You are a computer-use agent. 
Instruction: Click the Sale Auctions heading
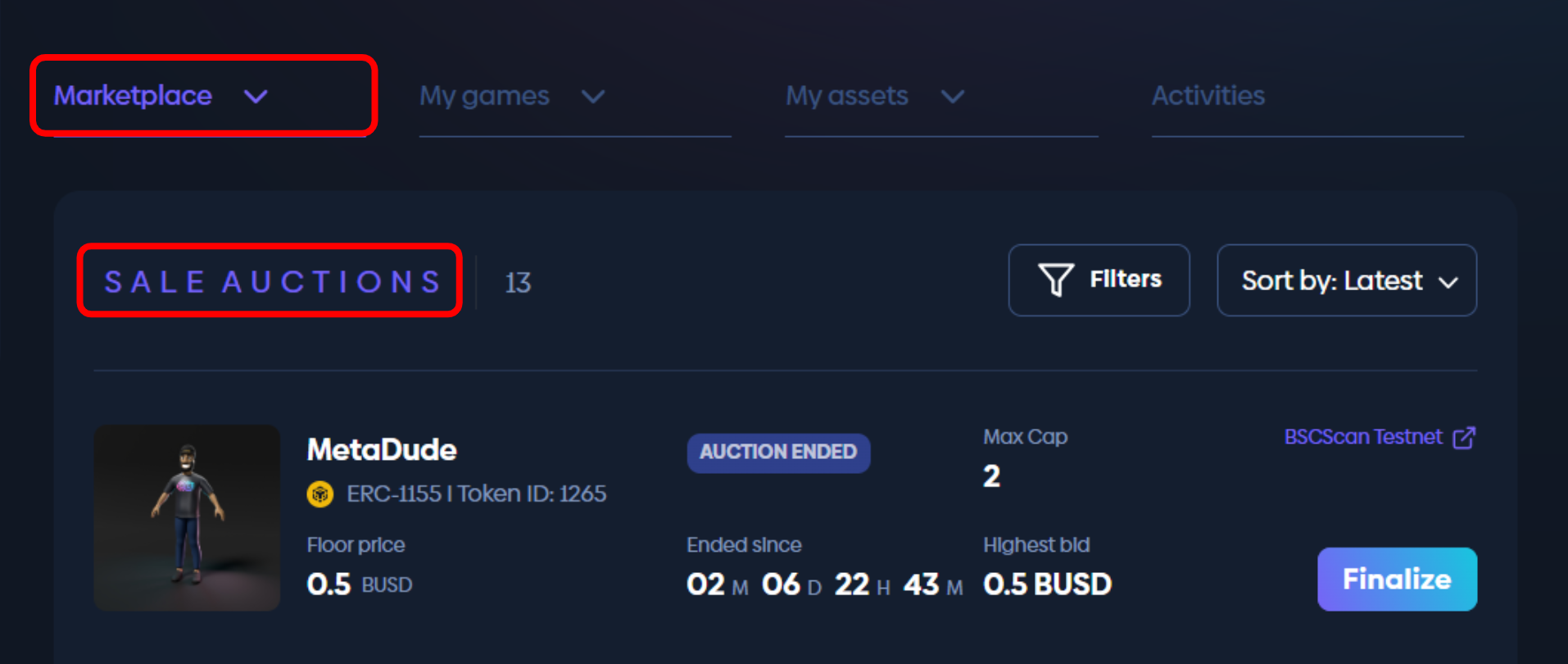tap(271, 282)
